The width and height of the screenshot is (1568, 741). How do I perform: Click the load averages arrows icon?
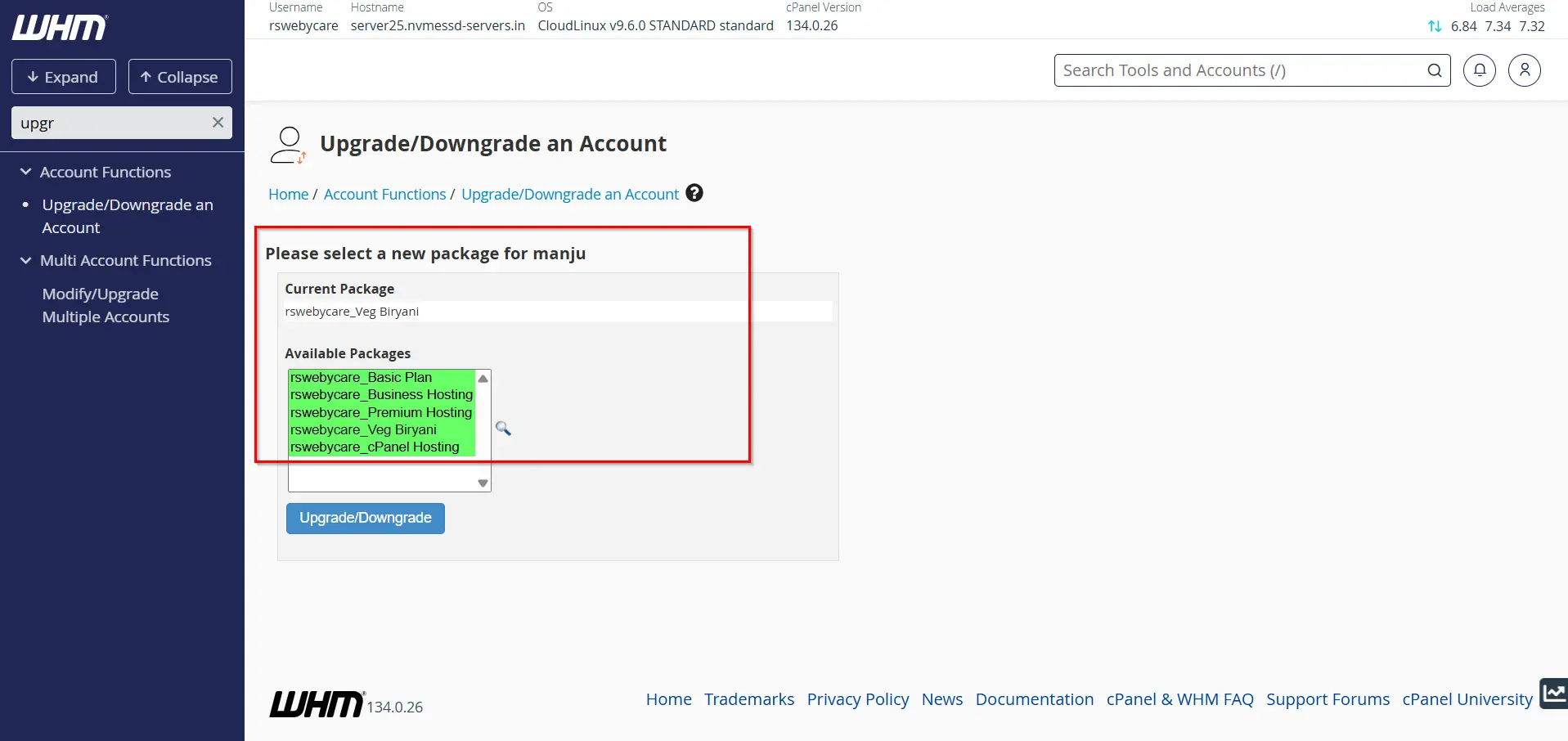pos(1435,26)
